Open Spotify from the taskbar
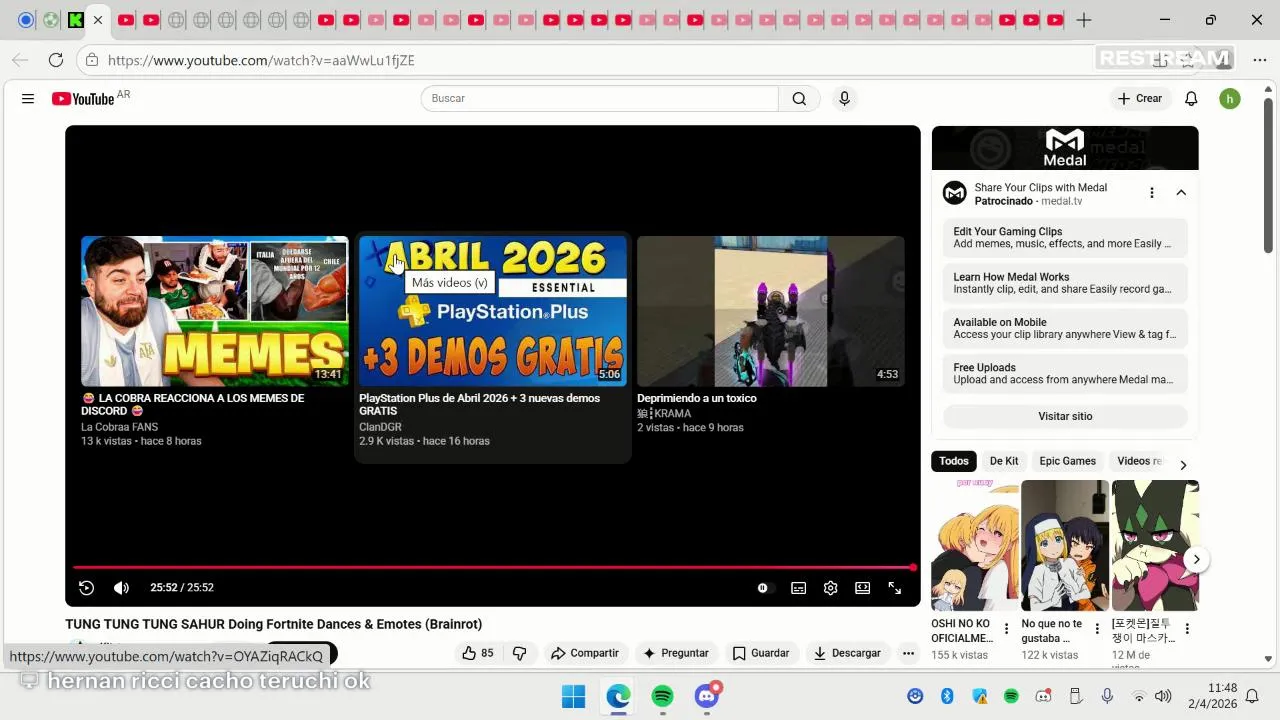Viewport: 1280px width, 720px height. coord(662,696)
